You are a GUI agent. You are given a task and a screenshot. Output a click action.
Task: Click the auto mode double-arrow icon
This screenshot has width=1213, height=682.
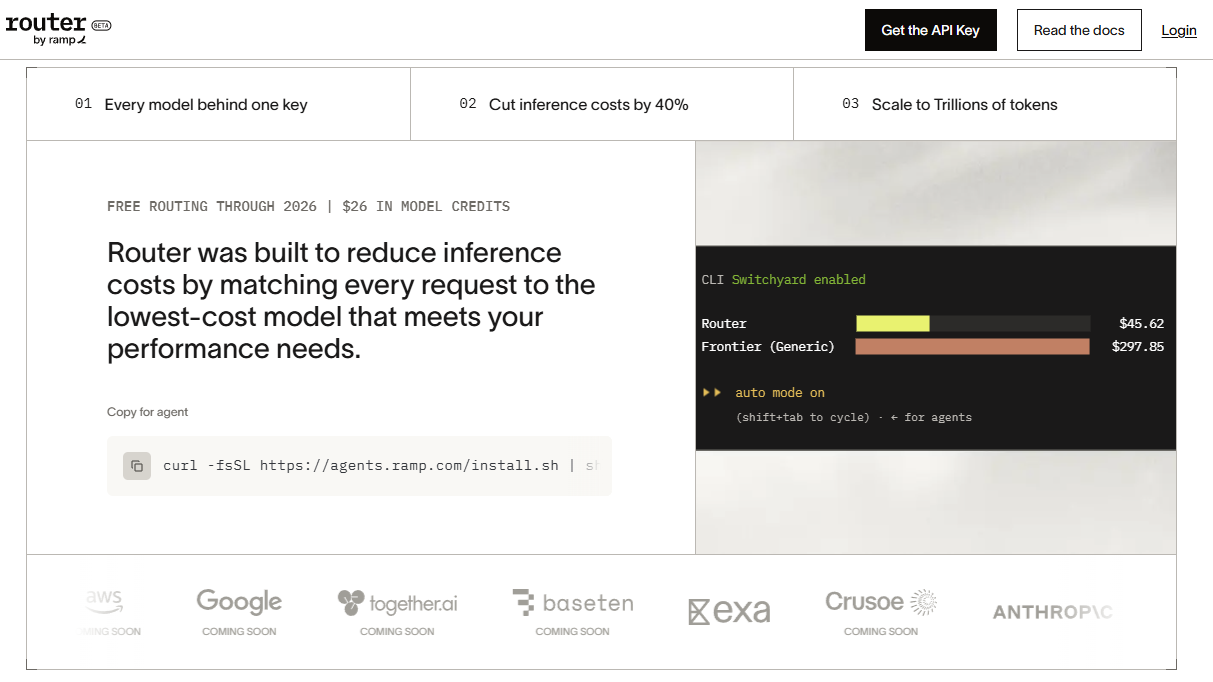(712, 393)
